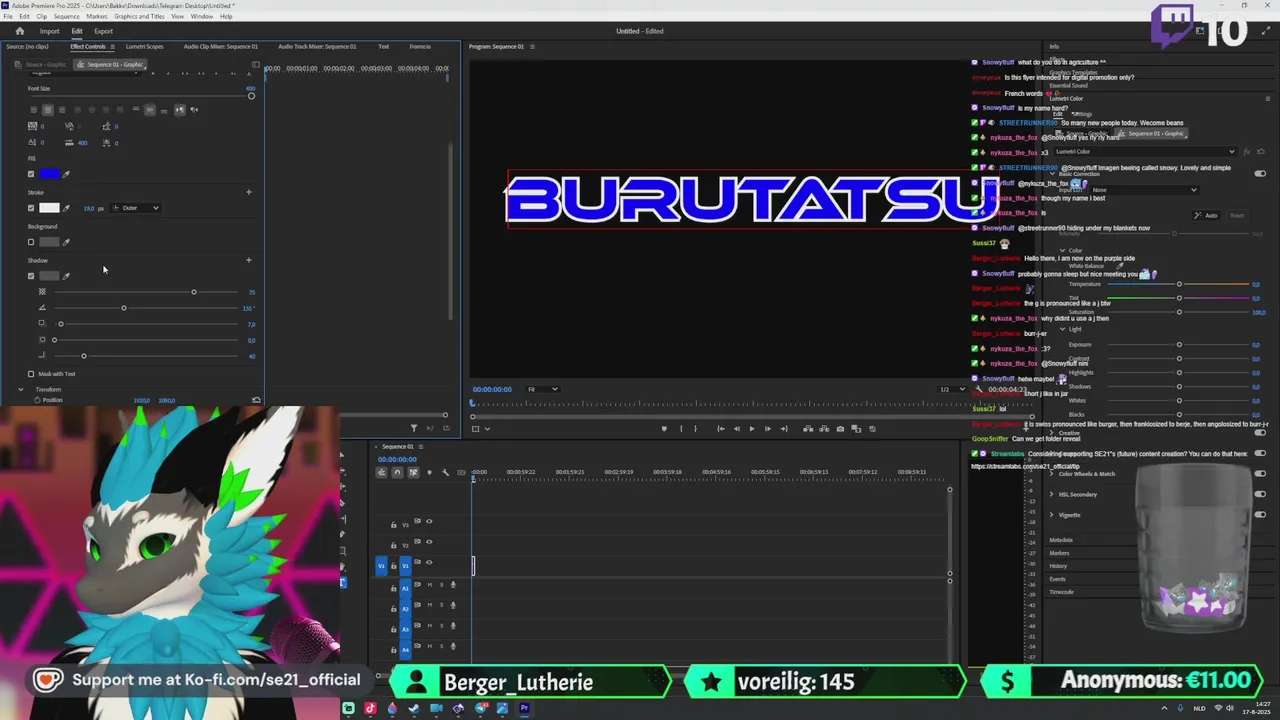Enable the Background checkbox

(31, 242)
